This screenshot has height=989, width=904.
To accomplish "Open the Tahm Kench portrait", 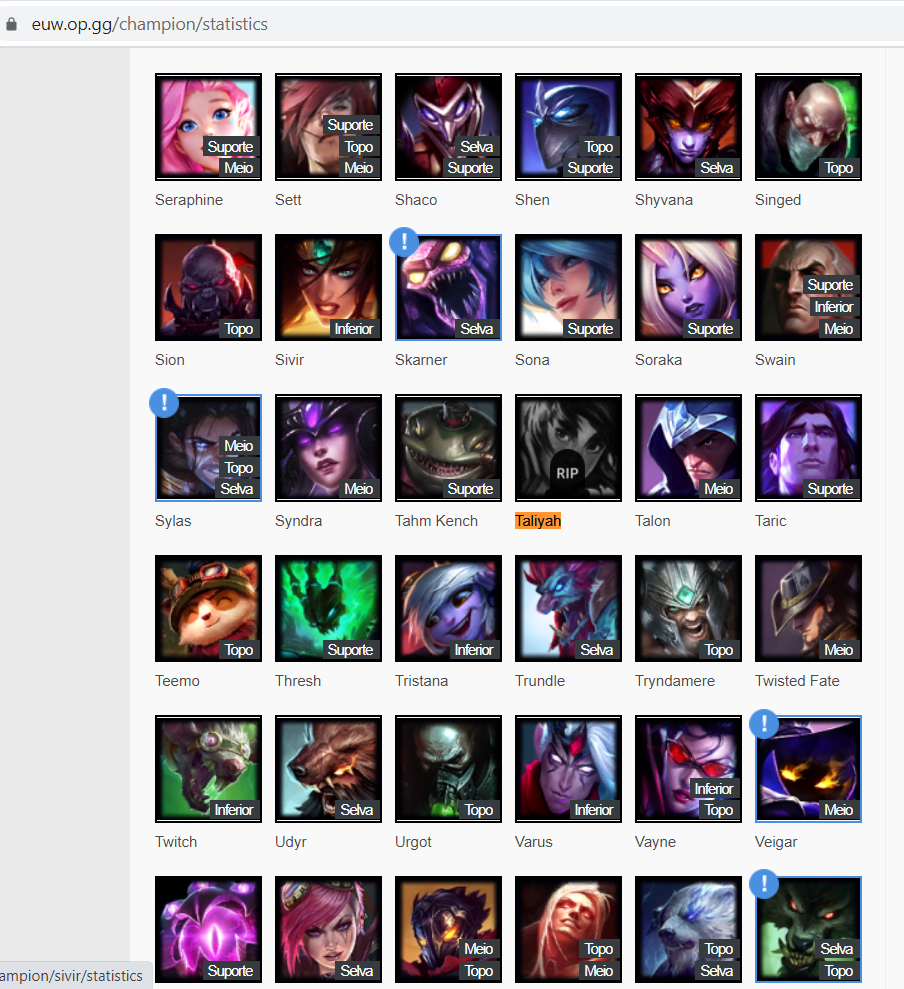I will point(448,448).
